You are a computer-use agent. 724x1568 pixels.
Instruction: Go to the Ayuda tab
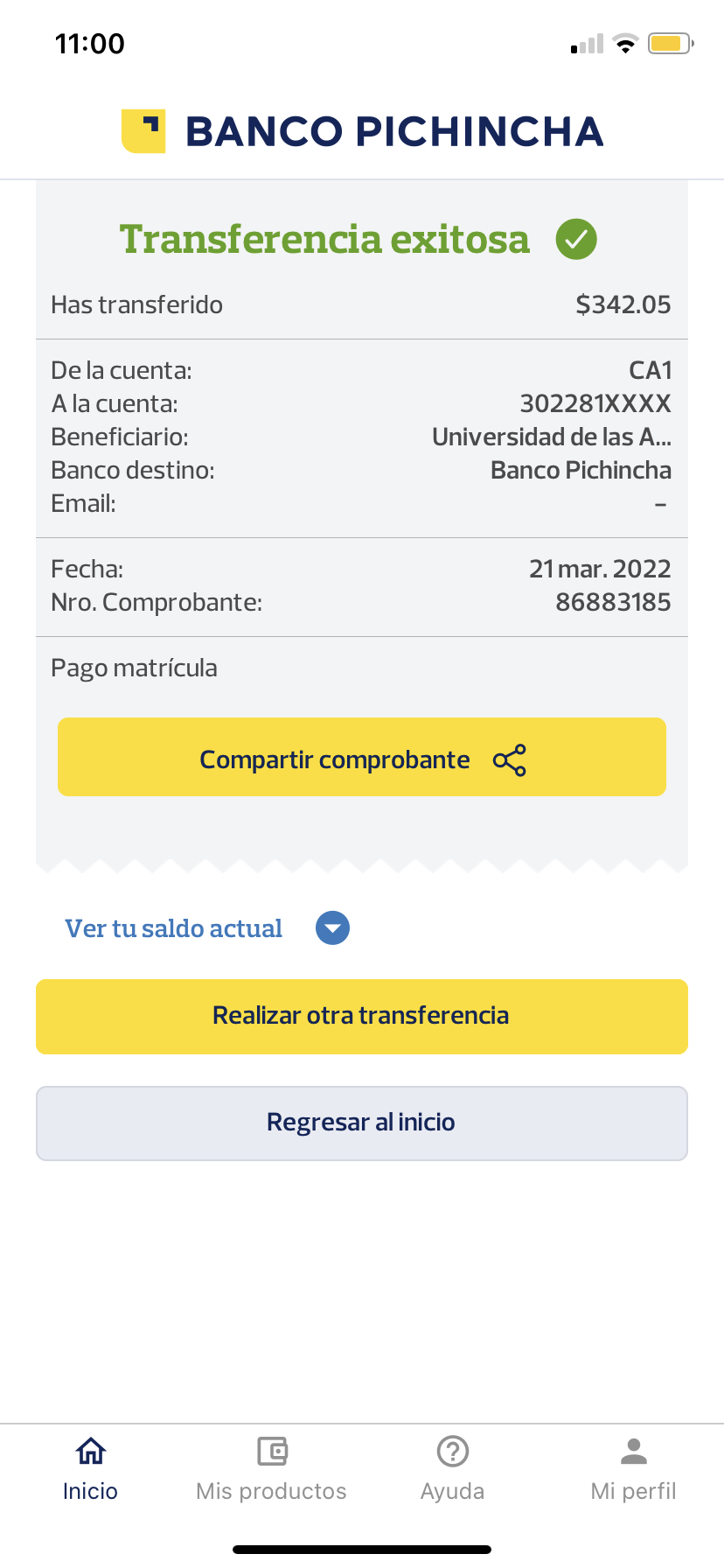pyautogui.click(x=452, y=1491)
